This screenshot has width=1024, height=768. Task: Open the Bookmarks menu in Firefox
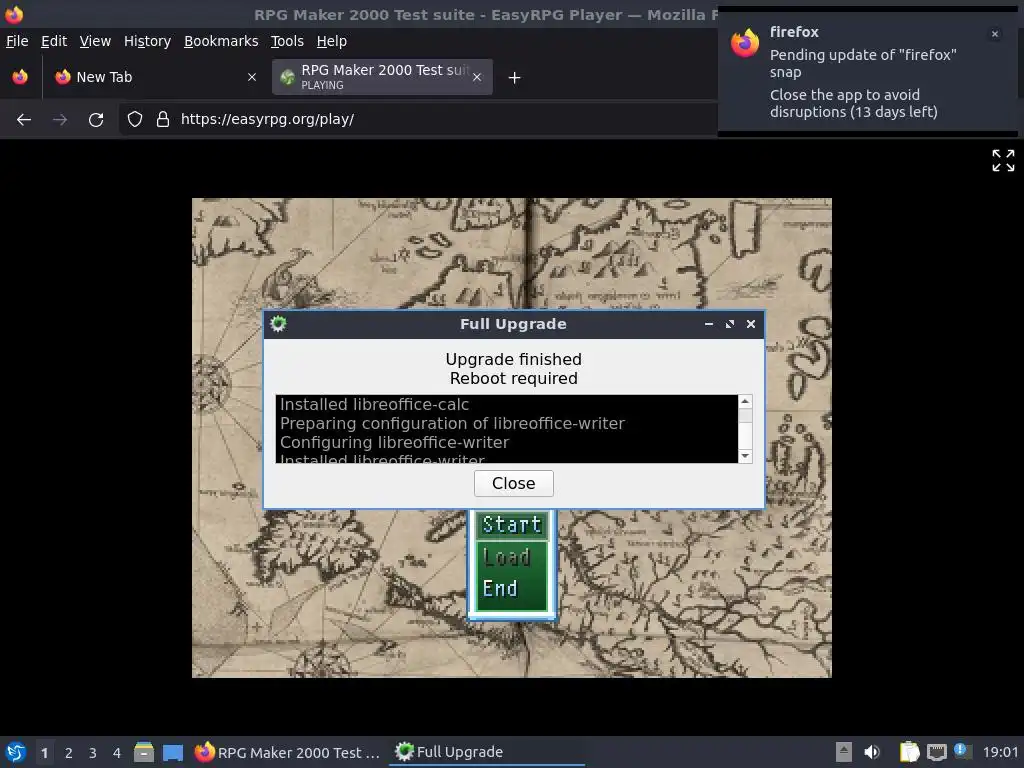point(221,41)
